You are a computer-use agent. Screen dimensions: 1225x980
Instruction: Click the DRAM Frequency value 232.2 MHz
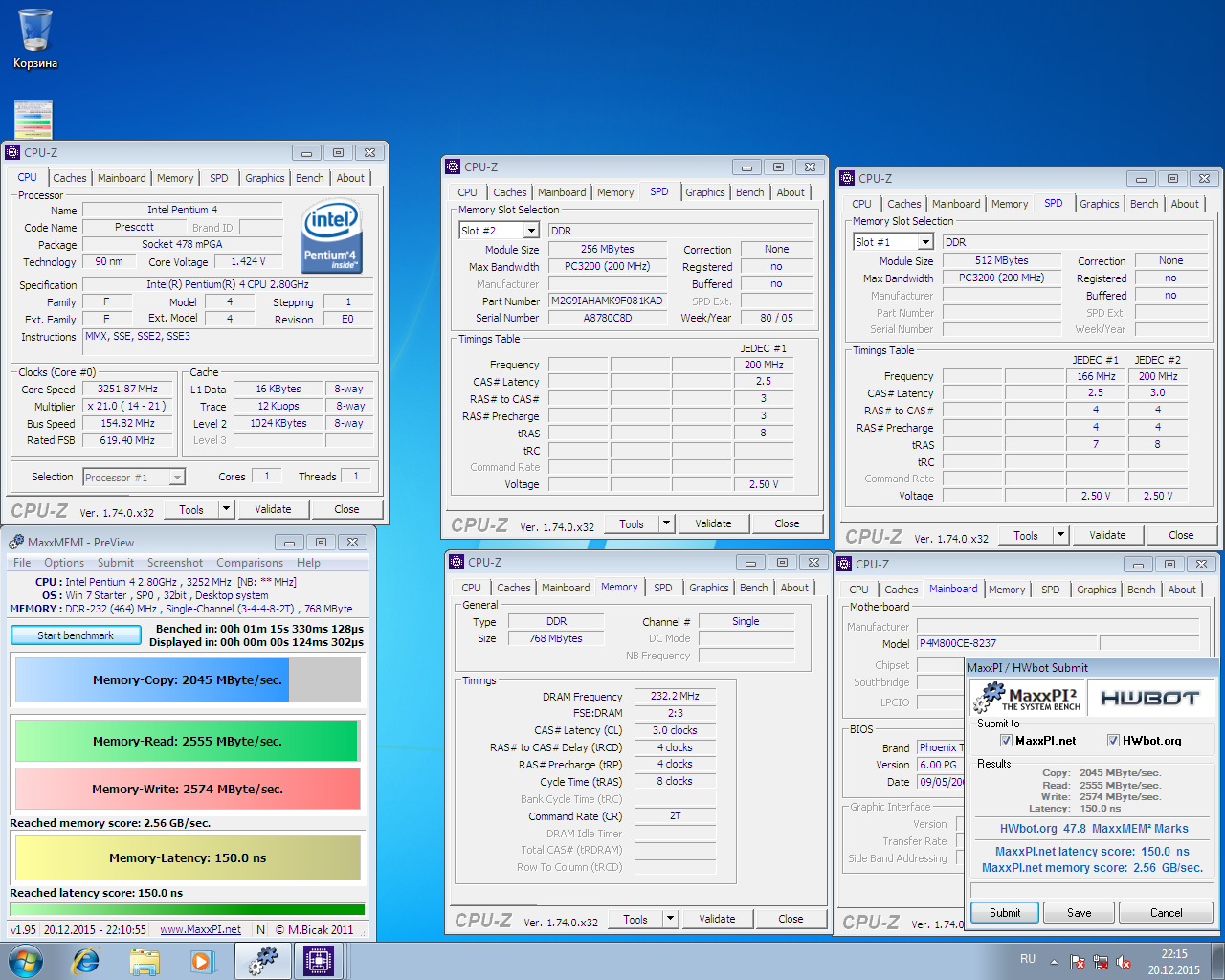(x=675, y=696)
